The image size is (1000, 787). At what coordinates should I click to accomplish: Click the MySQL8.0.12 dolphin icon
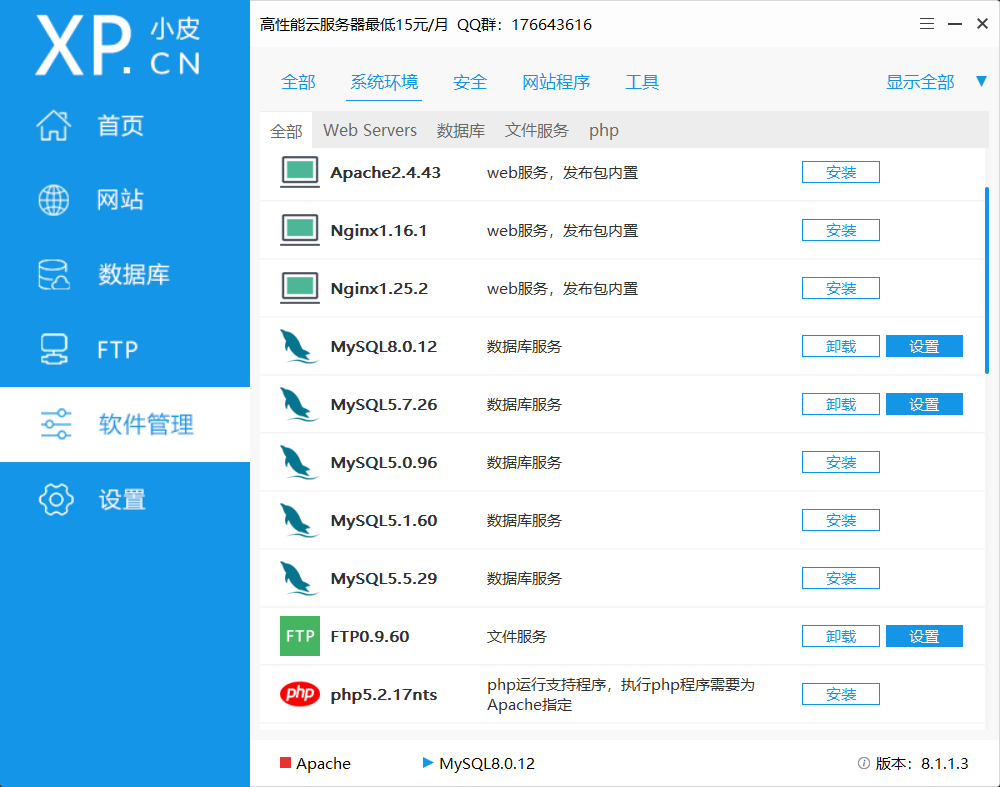(x=299, y=346)
